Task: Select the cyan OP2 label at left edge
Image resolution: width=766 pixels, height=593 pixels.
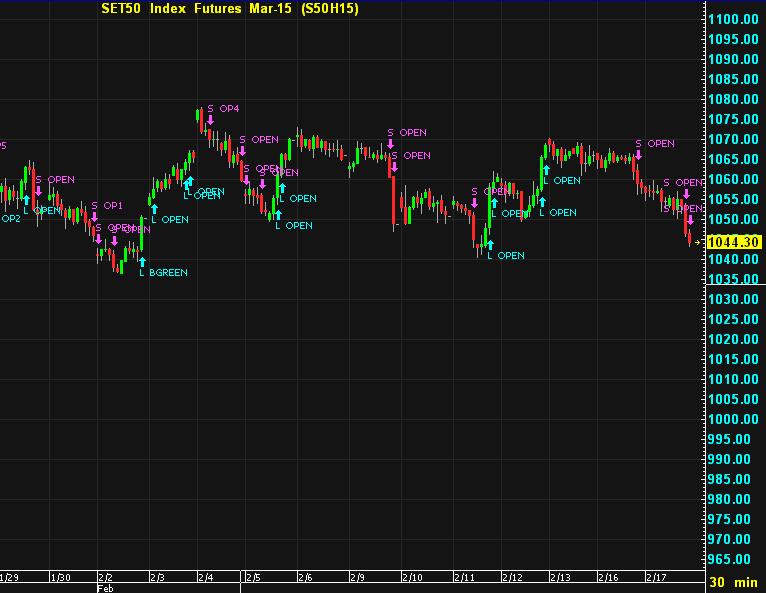Action: (x=10, y=218)
